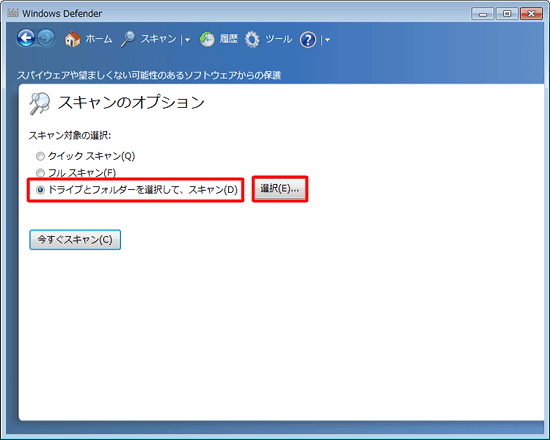Maximize the Windows Defender window

(x=507, y=14)
